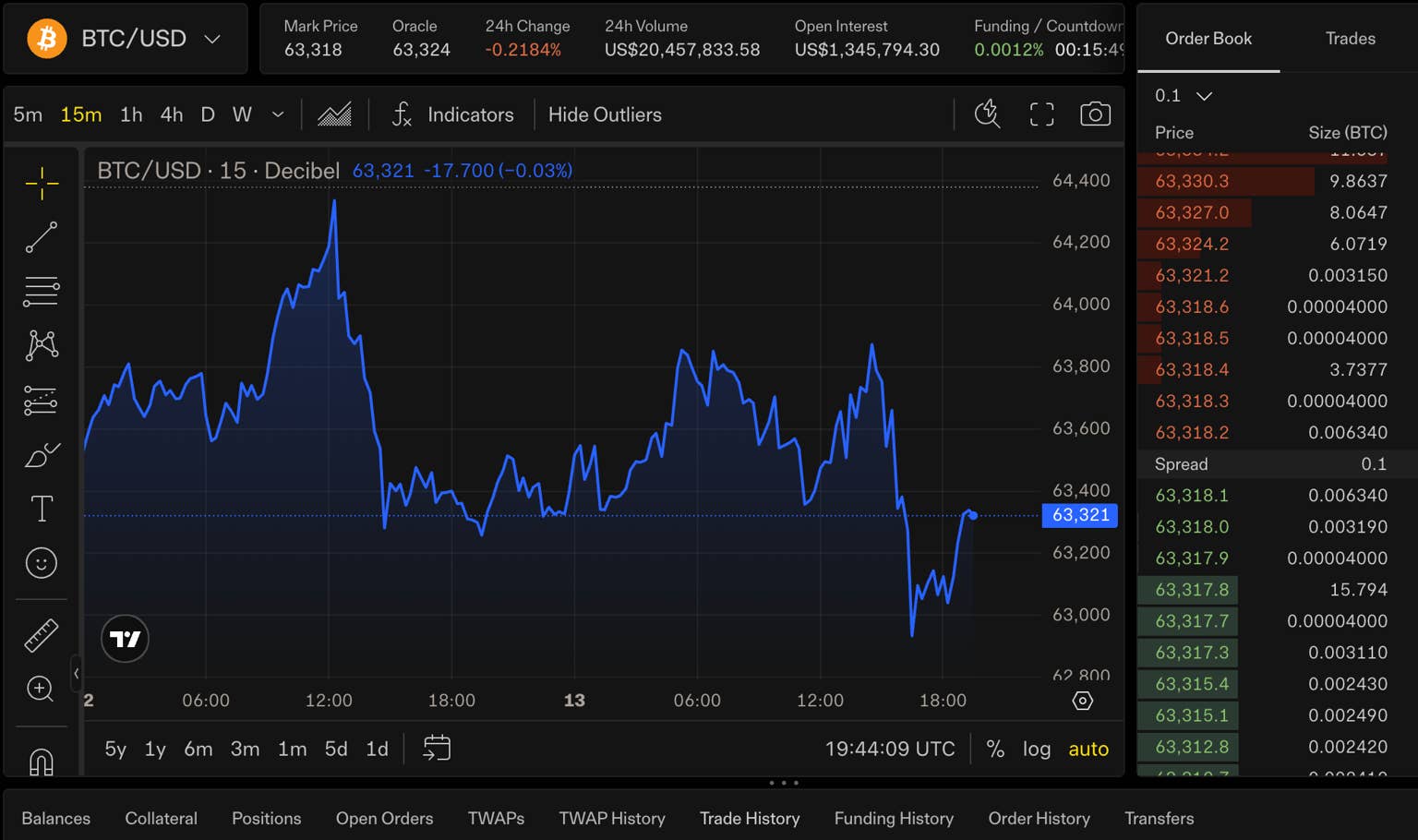Click the Hide Outliers button
The height and width of the screenshot is (840, 1418).
pos(605,114)
